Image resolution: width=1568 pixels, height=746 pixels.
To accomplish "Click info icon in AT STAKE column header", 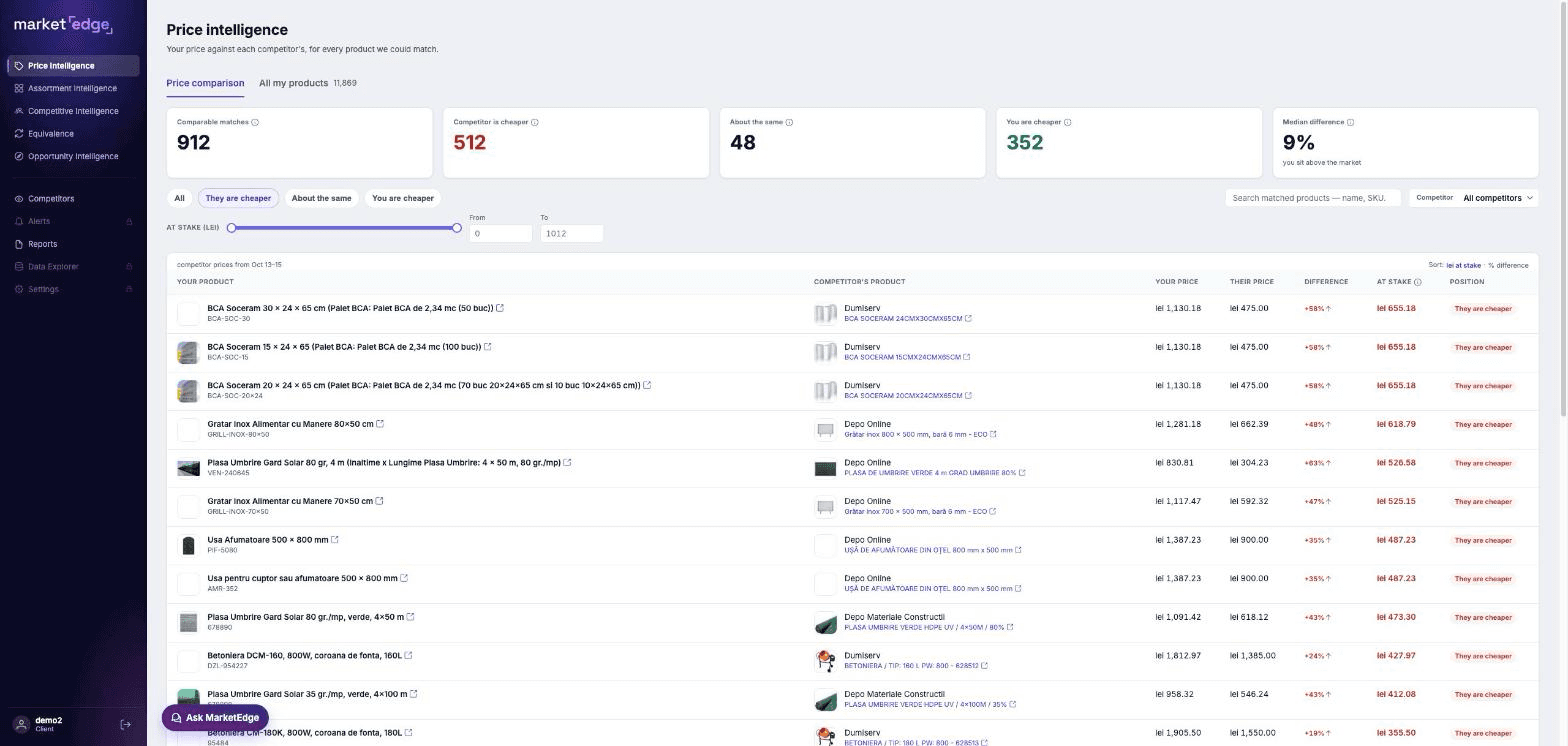I will 1418,282.
